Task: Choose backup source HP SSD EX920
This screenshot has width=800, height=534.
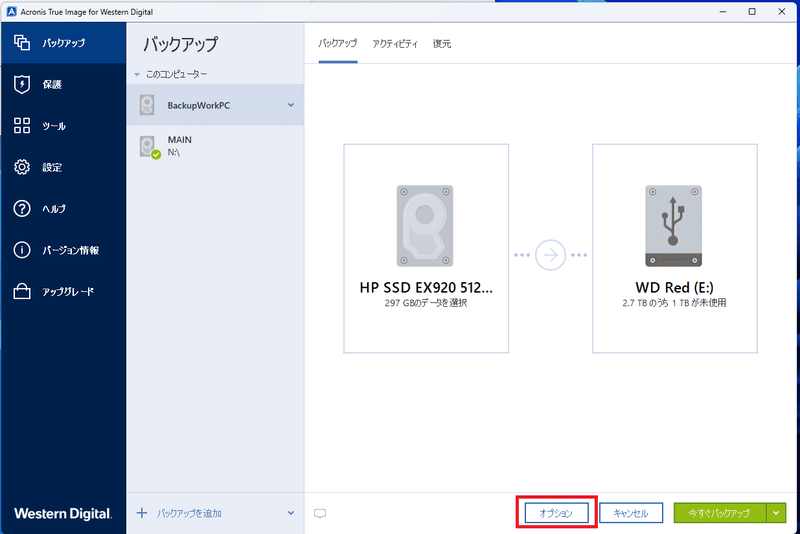Action: 426,248
